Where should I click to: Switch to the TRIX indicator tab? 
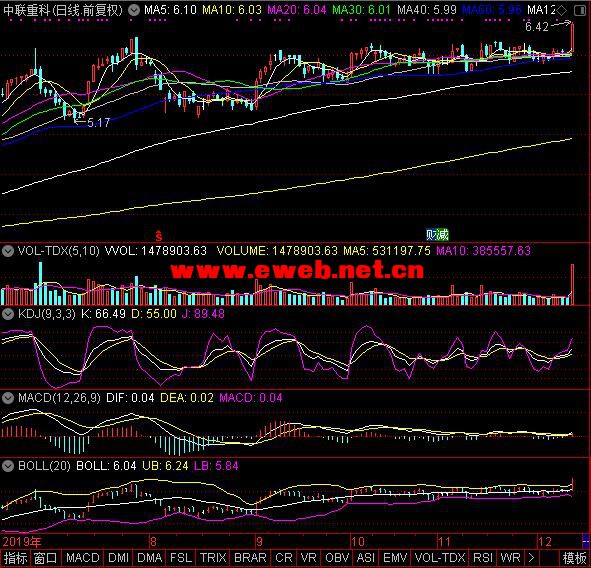(x=213, y=558)
